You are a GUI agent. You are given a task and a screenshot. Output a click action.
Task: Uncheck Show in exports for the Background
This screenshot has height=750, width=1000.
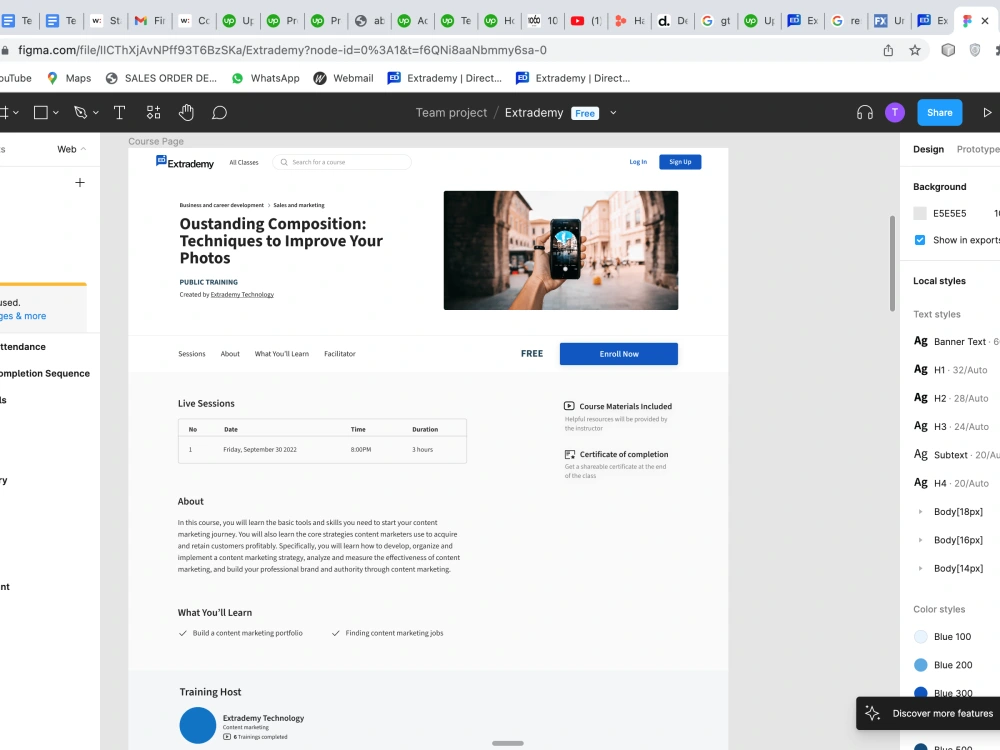click(919, 240)
